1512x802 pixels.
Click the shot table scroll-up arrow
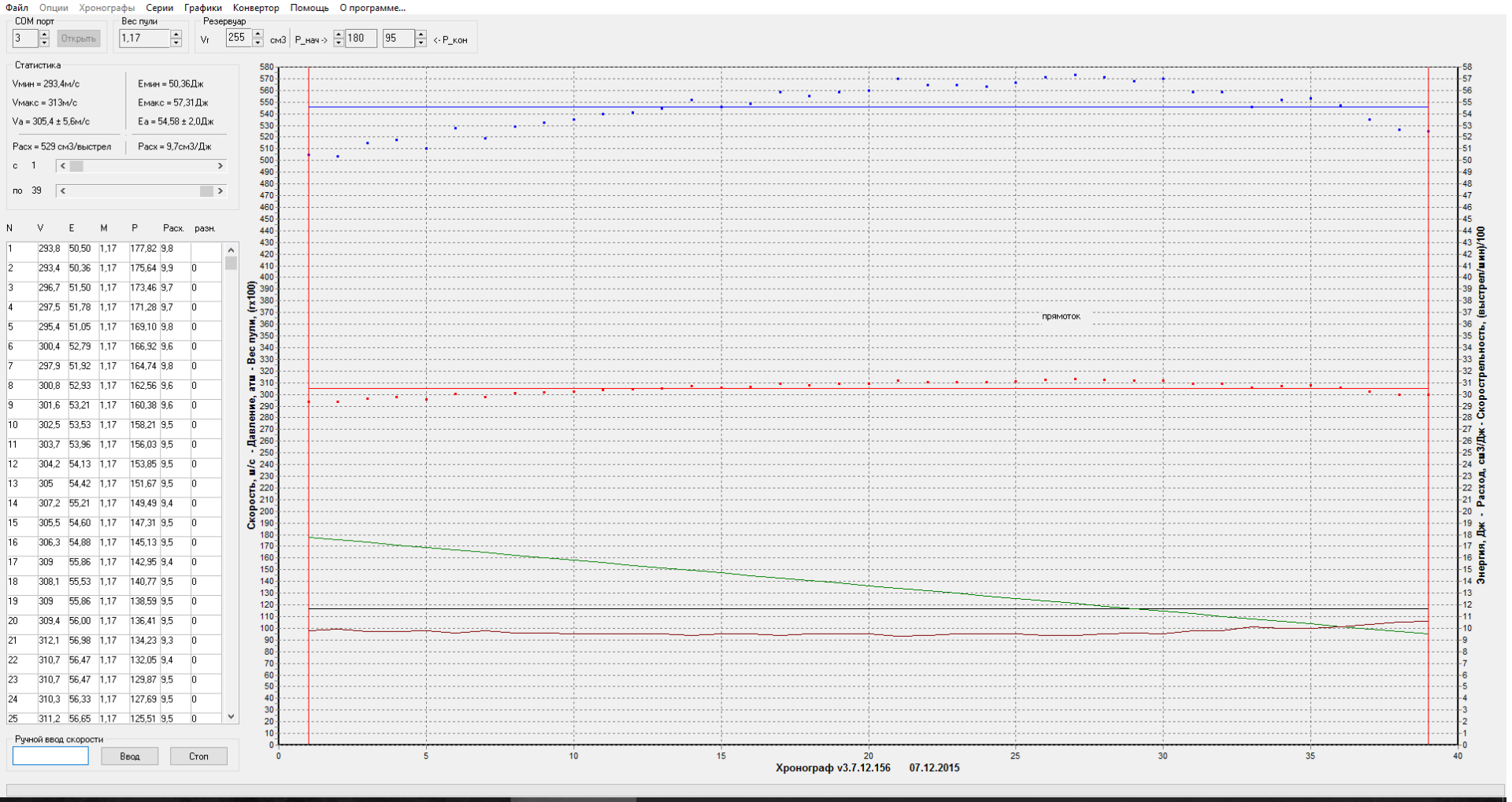(x=231, y=249)
